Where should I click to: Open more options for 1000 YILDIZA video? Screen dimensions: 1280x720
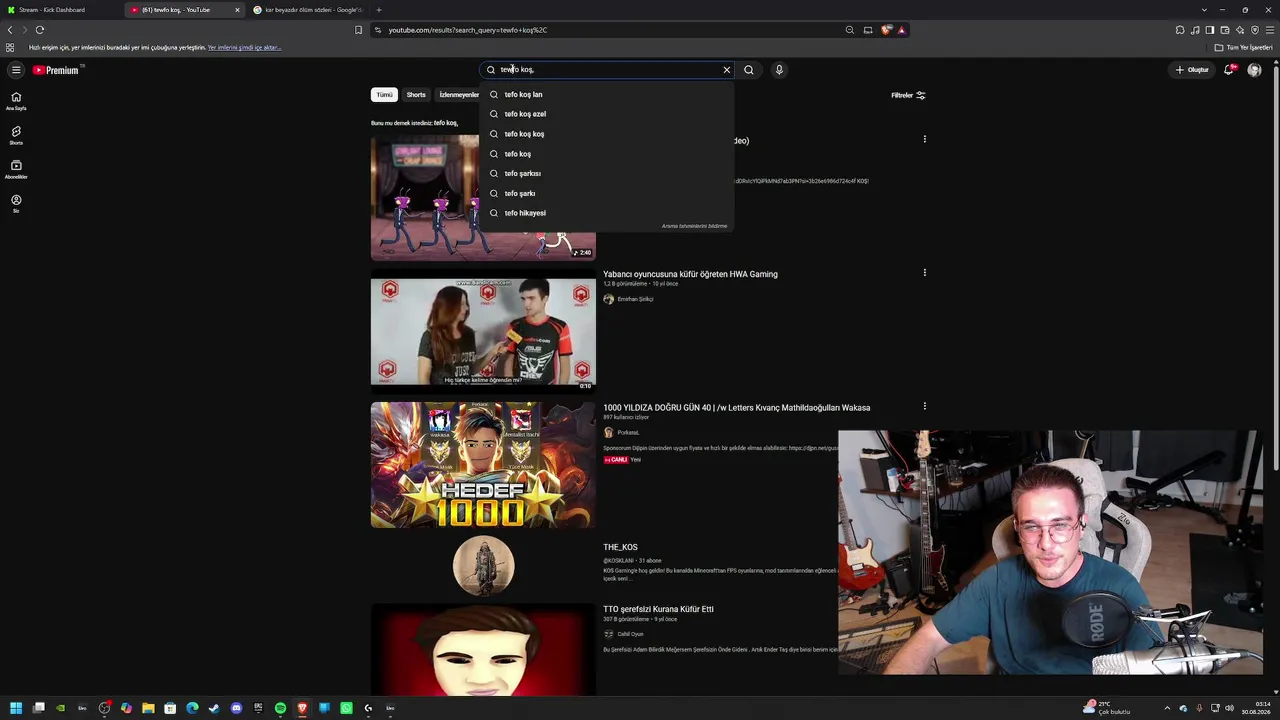924,406
